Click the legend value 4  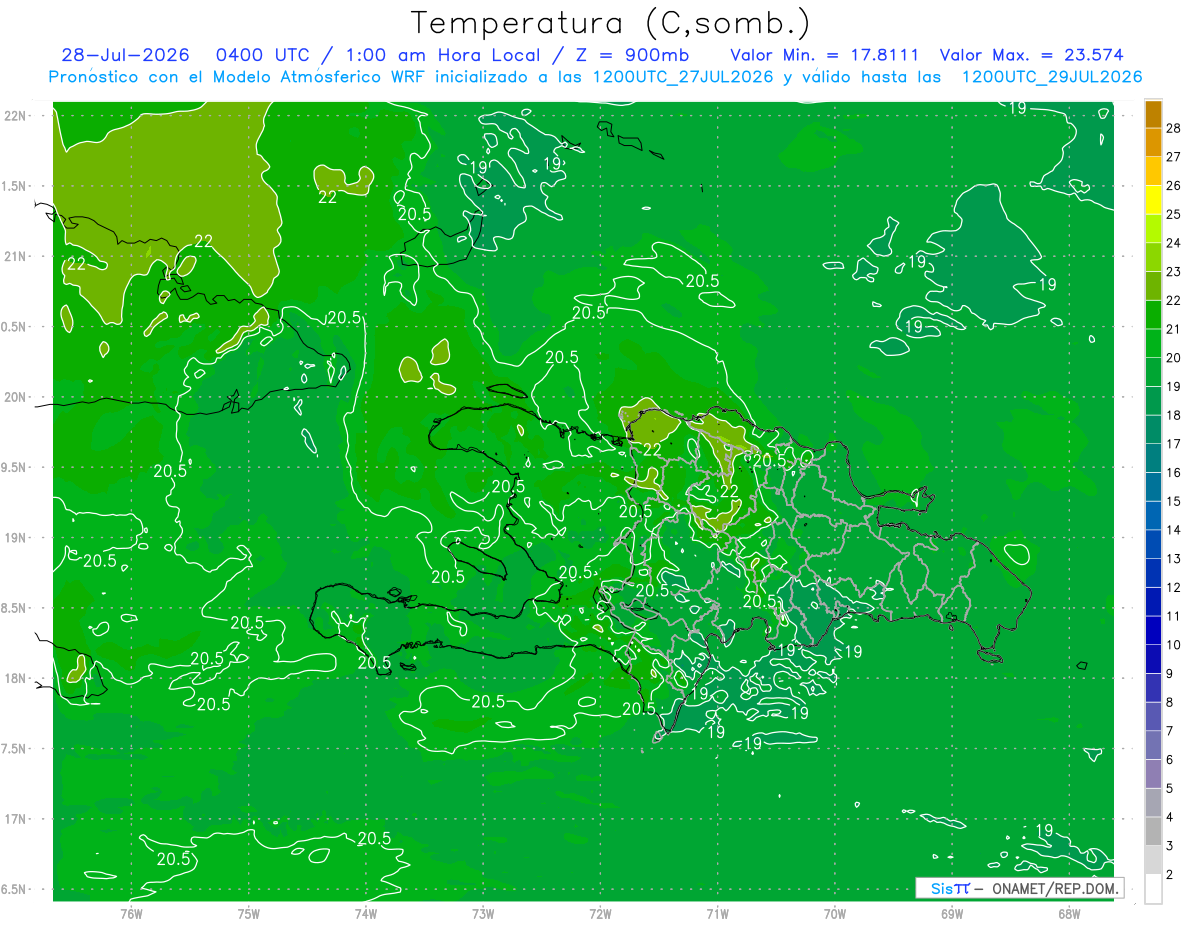point(1170,817)
